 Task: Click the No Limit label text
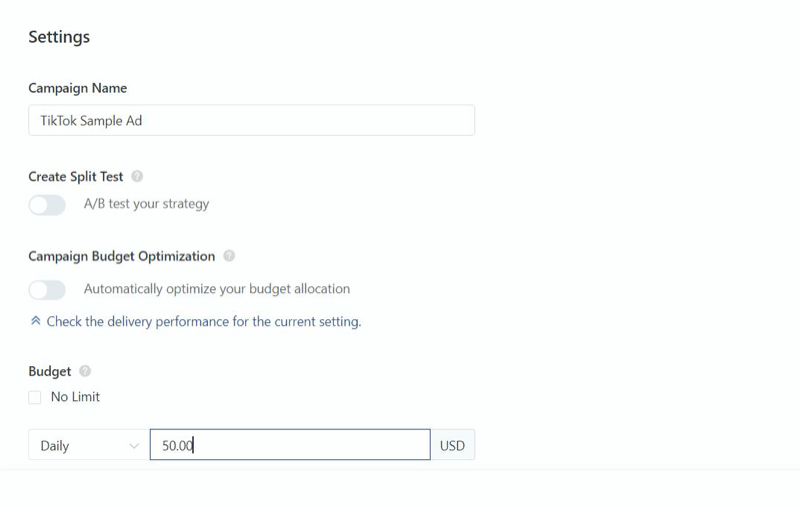[x=75, y=397]
